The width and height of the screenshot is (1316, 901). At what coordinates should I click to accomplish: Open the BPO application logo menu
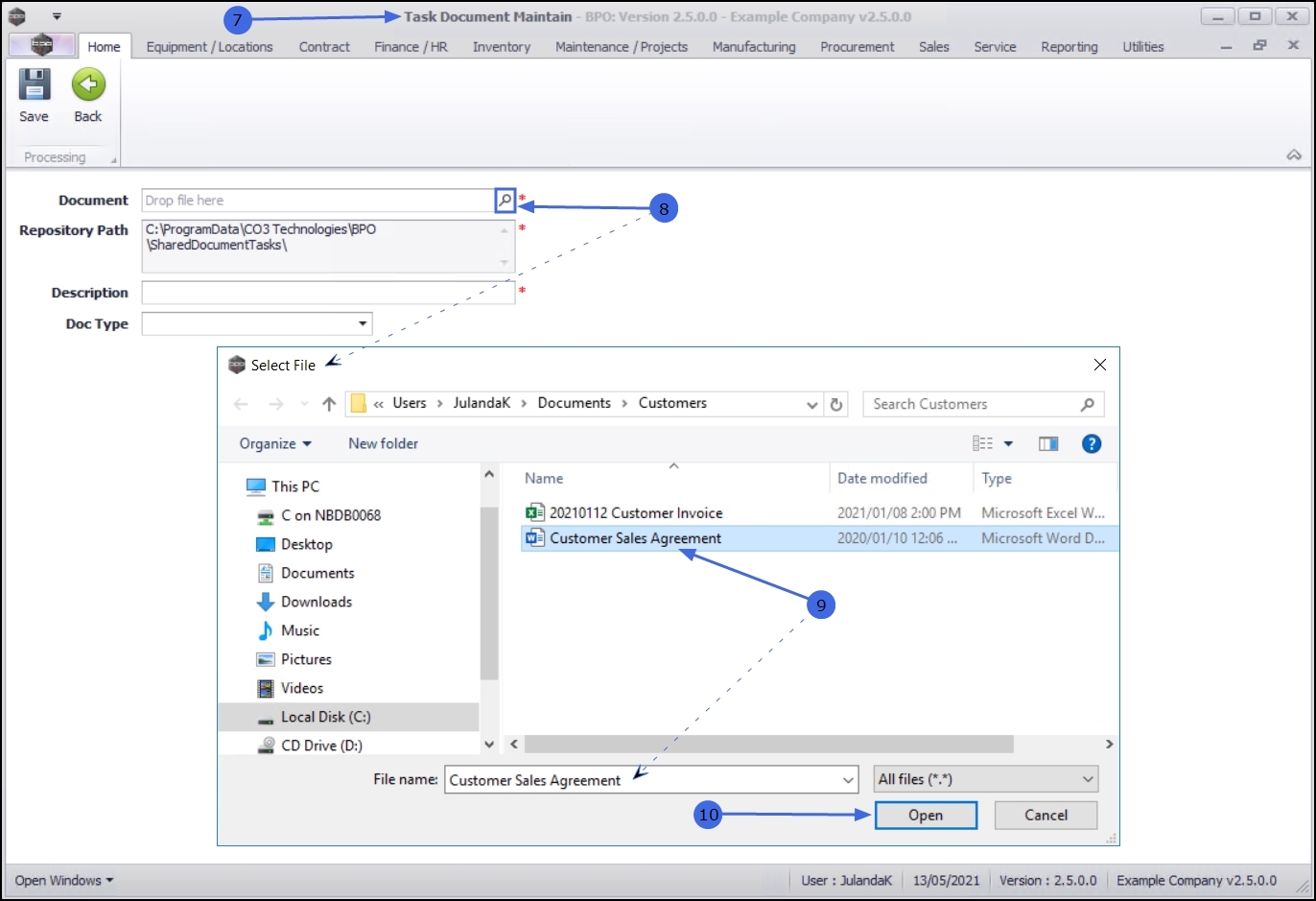41,45
